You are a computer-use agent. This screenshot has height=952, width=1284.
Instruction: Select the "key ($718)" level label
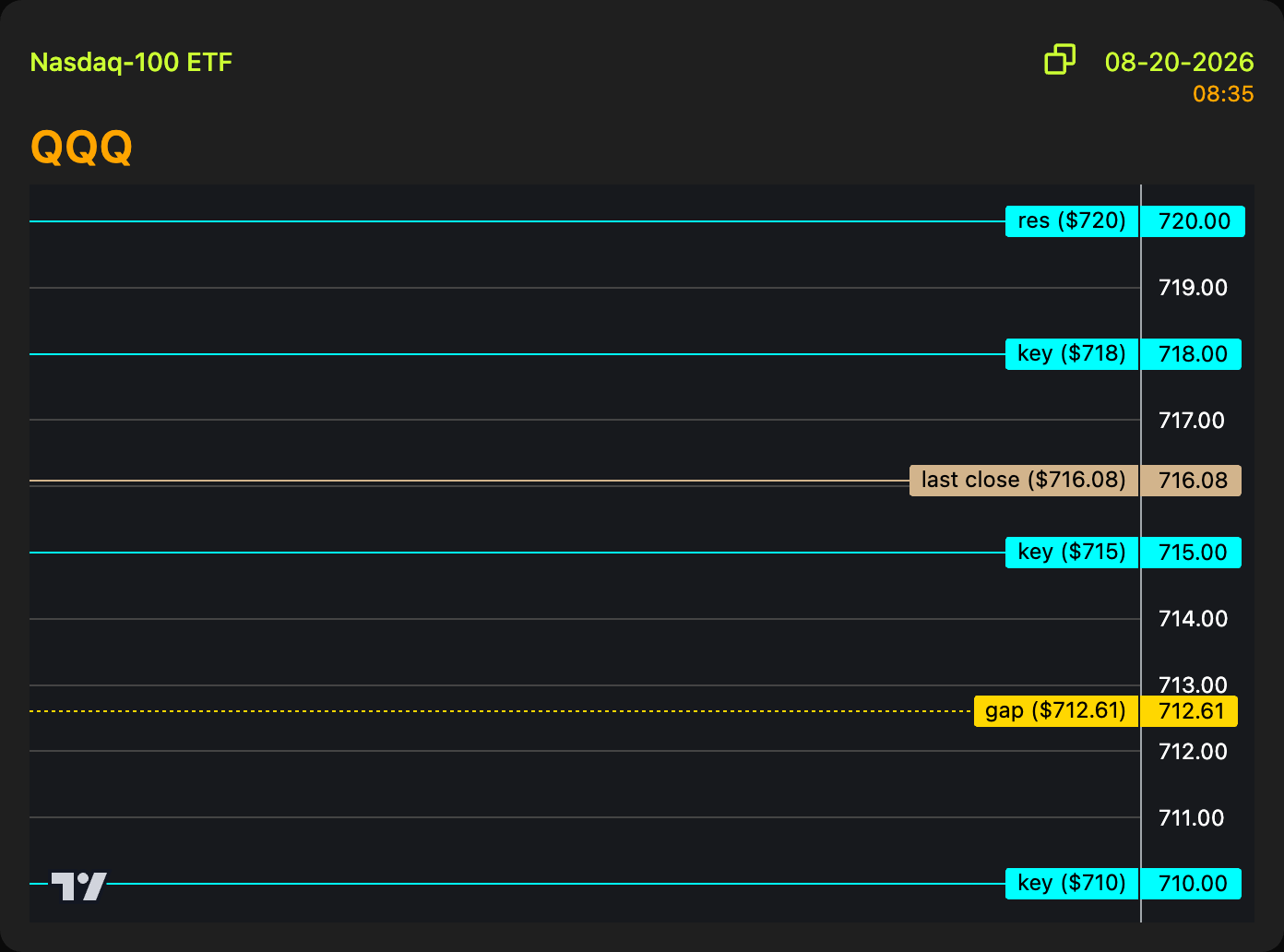coord(1072,354)
